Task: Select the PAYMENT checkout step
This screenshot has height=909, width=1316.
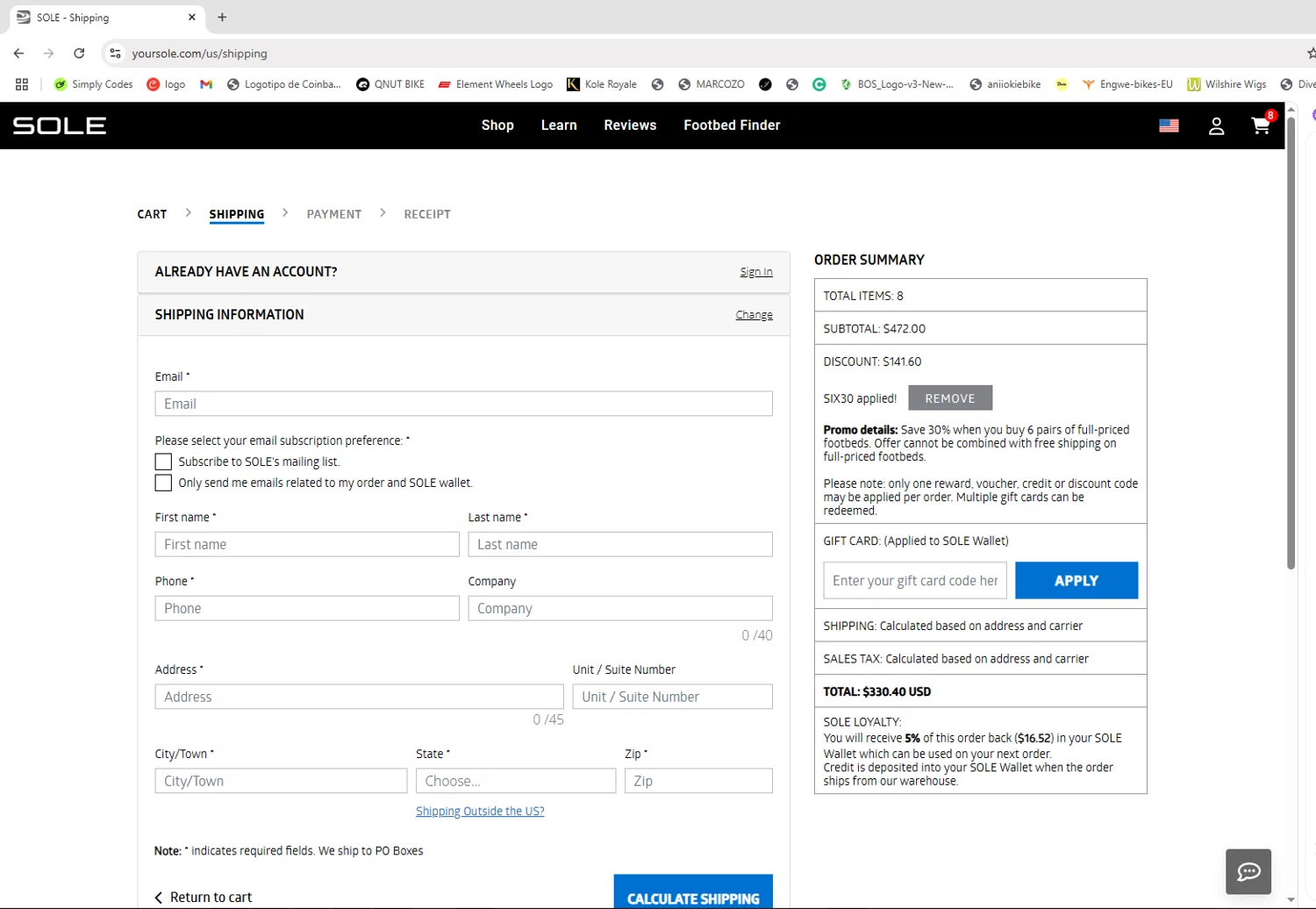Action: 334,214
